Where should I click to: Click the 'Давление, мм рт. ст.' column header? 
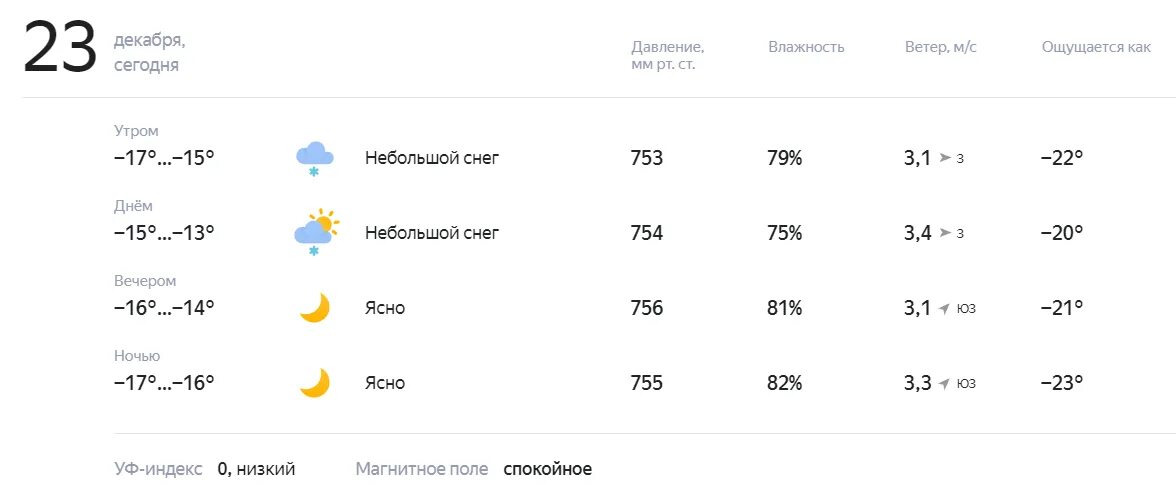(668, 55)
